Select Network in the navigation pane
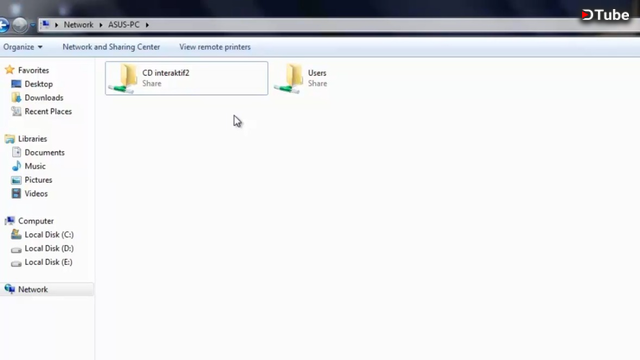This screenshot has width=640, height=360. click(x=33, y=289)
